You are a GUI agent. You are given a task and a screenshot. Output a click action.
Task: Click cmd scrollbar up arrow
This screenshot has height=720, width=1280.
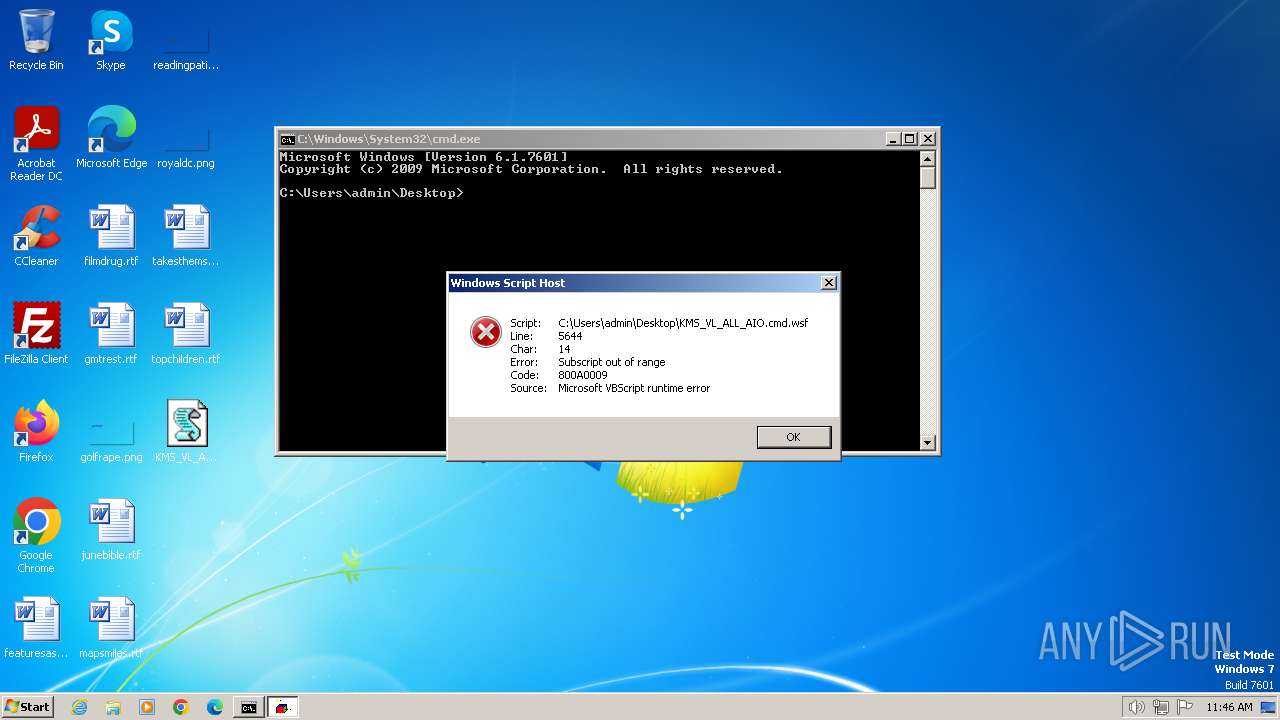pos(927,158)
